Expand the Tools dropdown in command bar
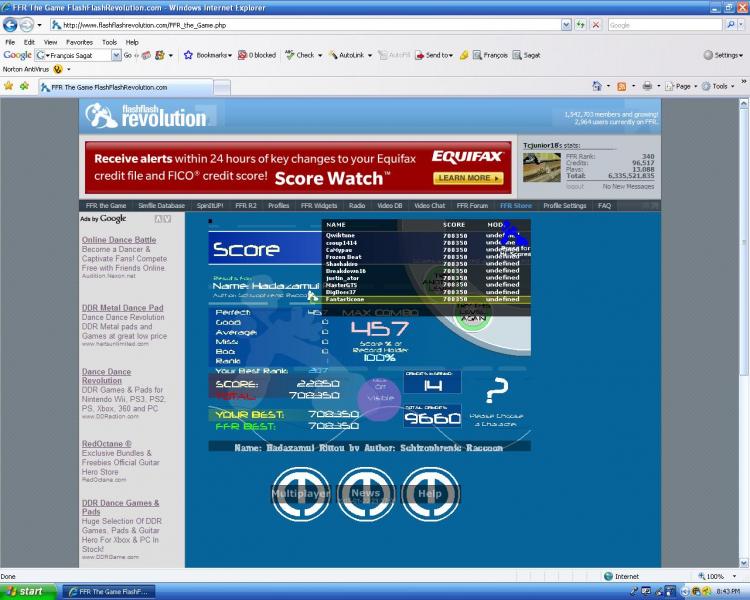 point(718,87)
